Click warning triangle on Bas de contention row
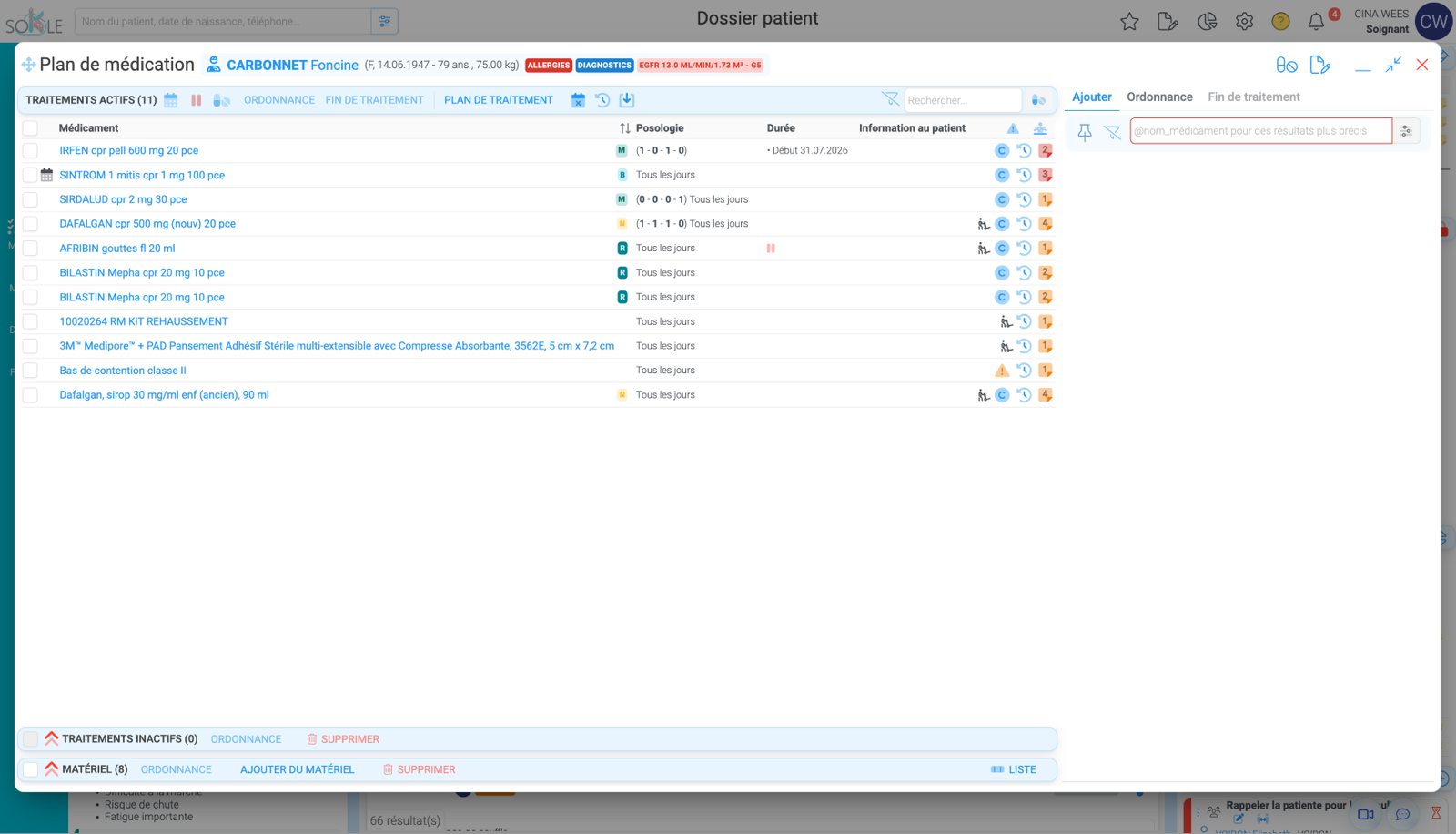 [x=1002, y=371]
